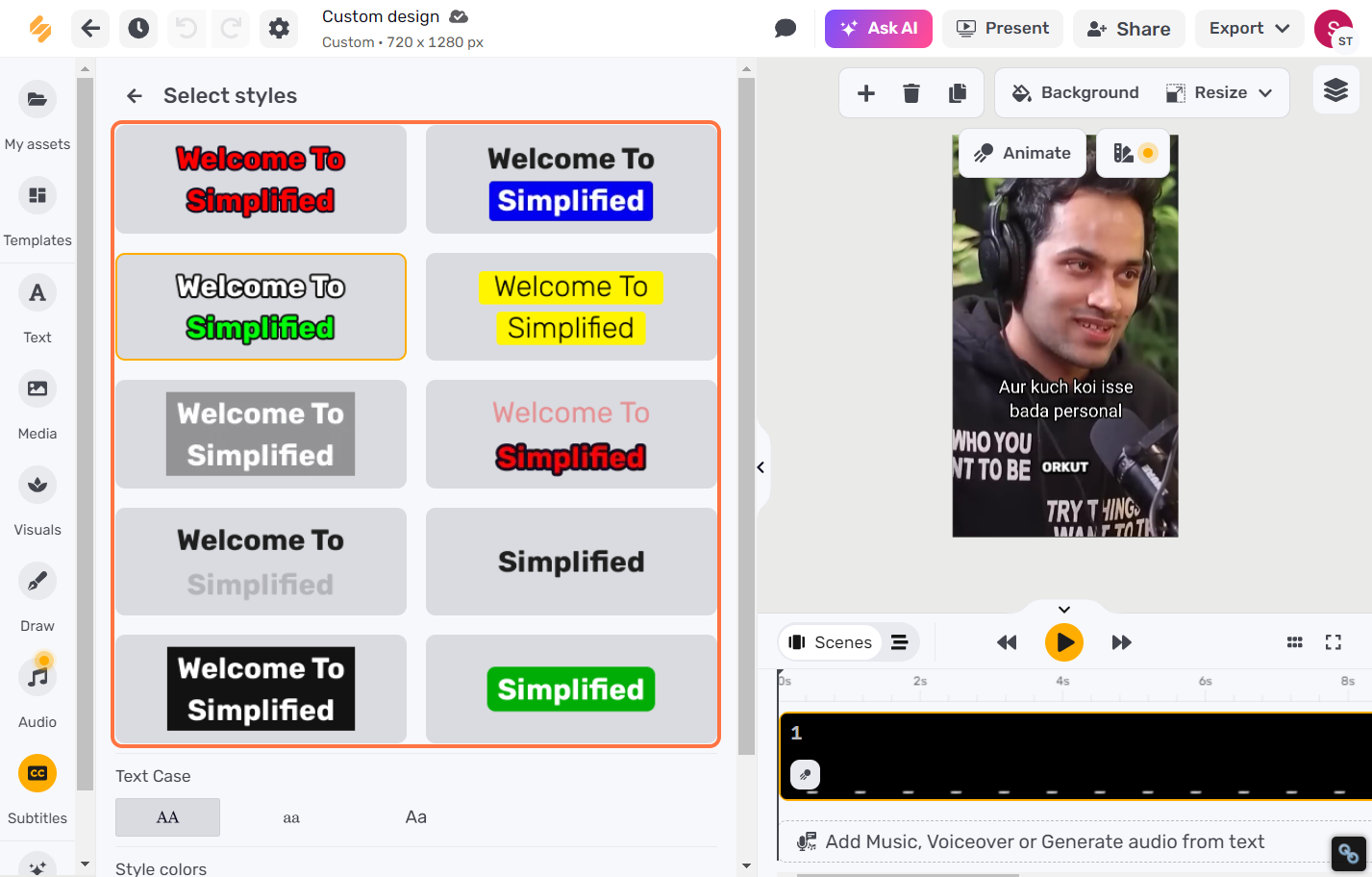The image size is (1372, 877).
Task: Choose the blue highlight subtitle style
Action: [x=571, y=180]
